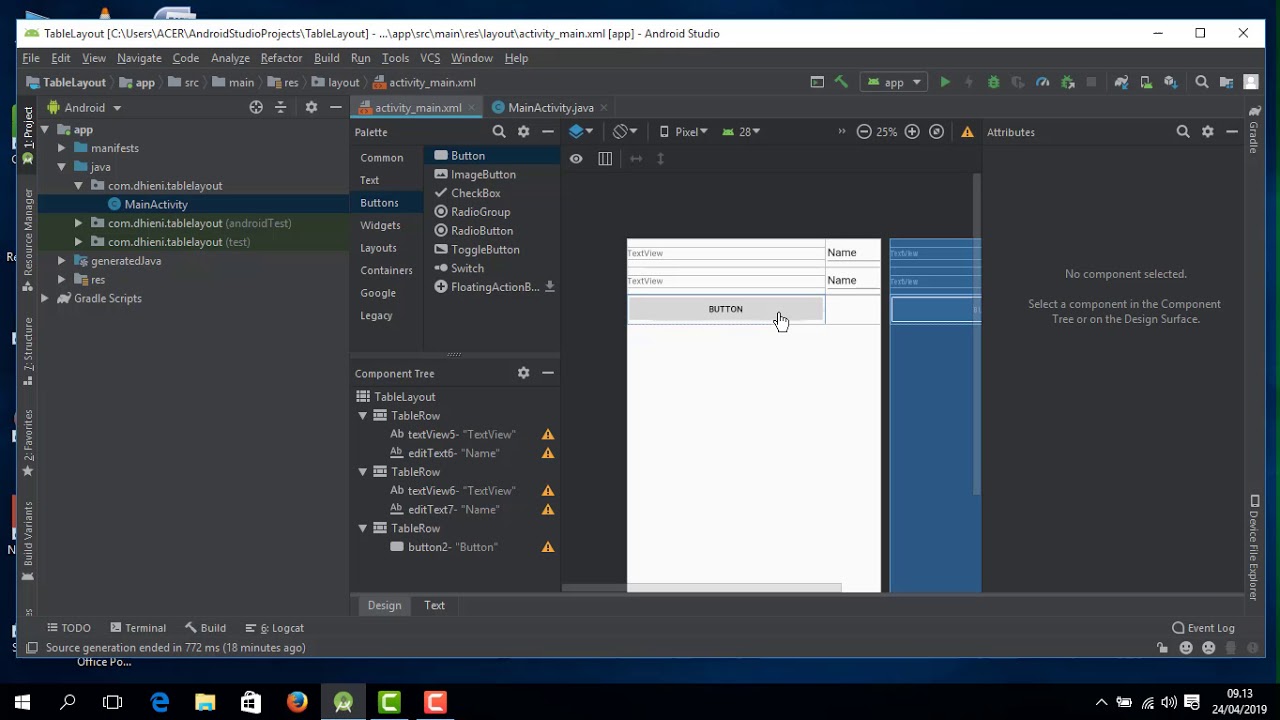Zoom out of the design surface
1280x720 pixels.
coord(864,132)
